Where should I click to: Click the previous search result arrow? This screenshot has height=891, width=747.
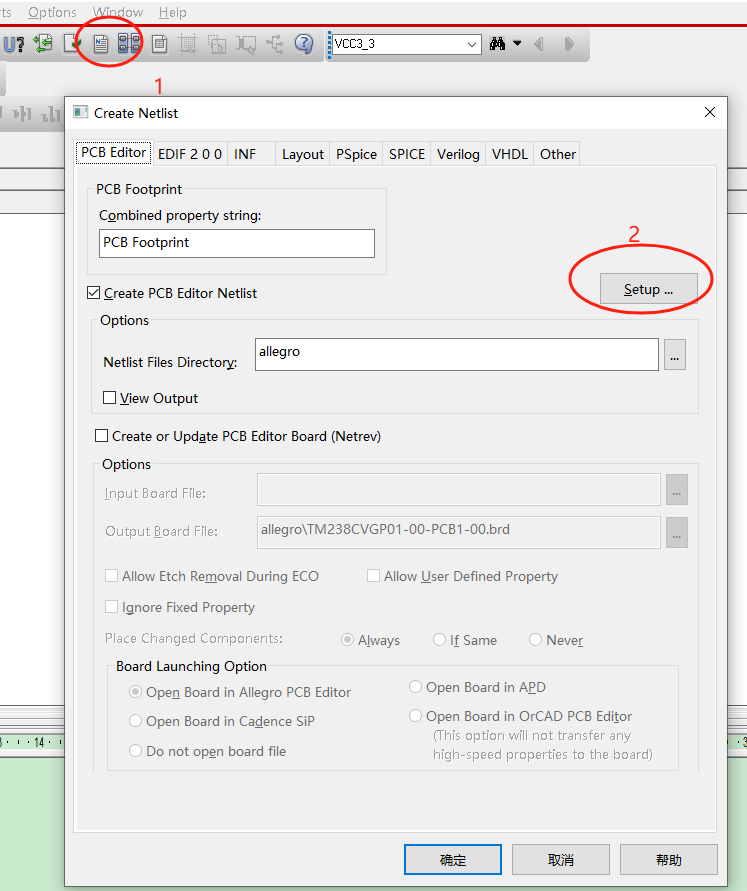coord(539,44)
